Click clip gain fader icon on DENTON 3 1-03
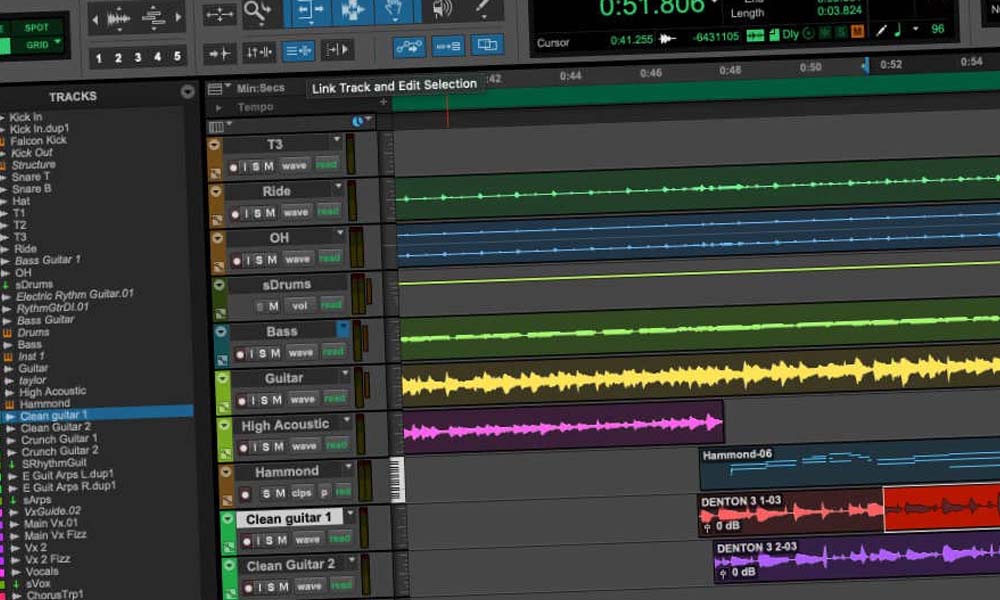Screen dimensions: 1000x600 [707, 527]
